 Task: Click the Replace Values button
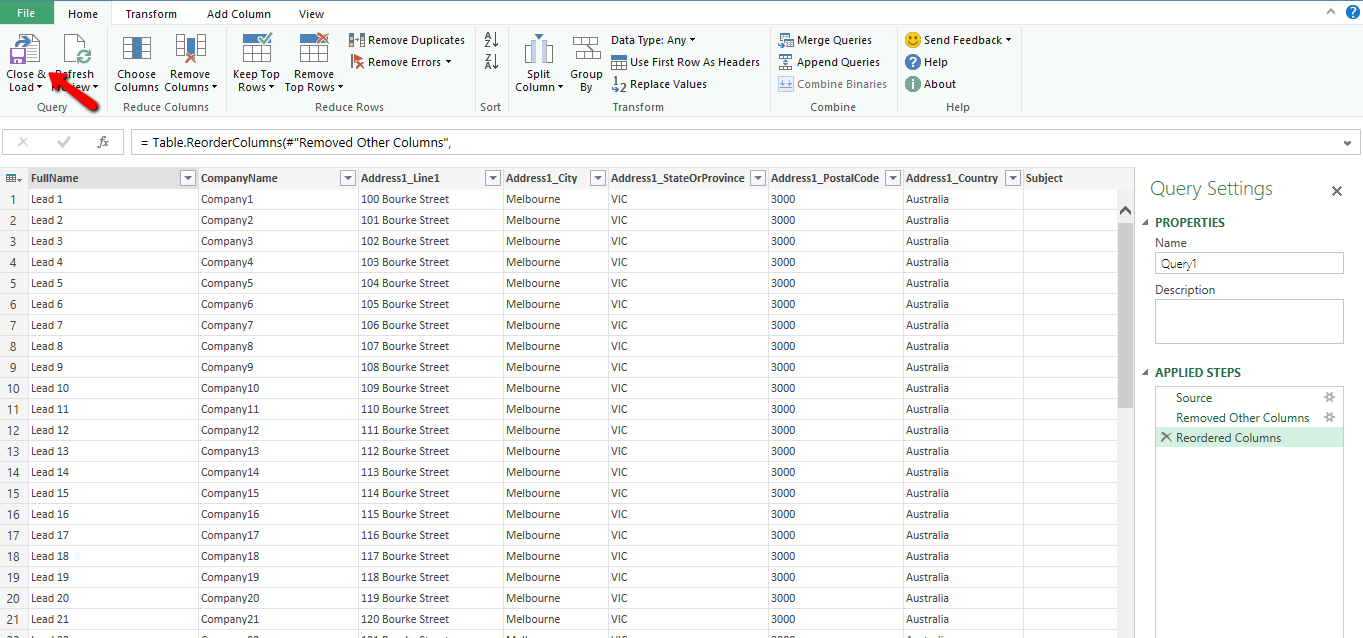tap(660, 84)
